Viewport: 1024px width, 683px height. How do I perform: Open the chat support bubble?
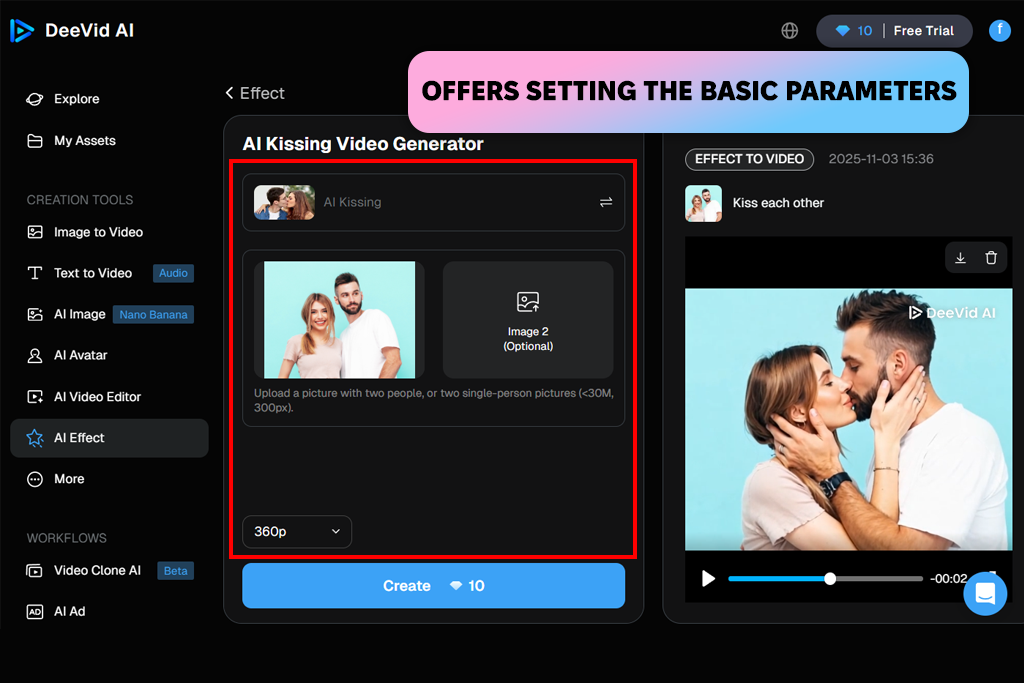tap(985, 594)
